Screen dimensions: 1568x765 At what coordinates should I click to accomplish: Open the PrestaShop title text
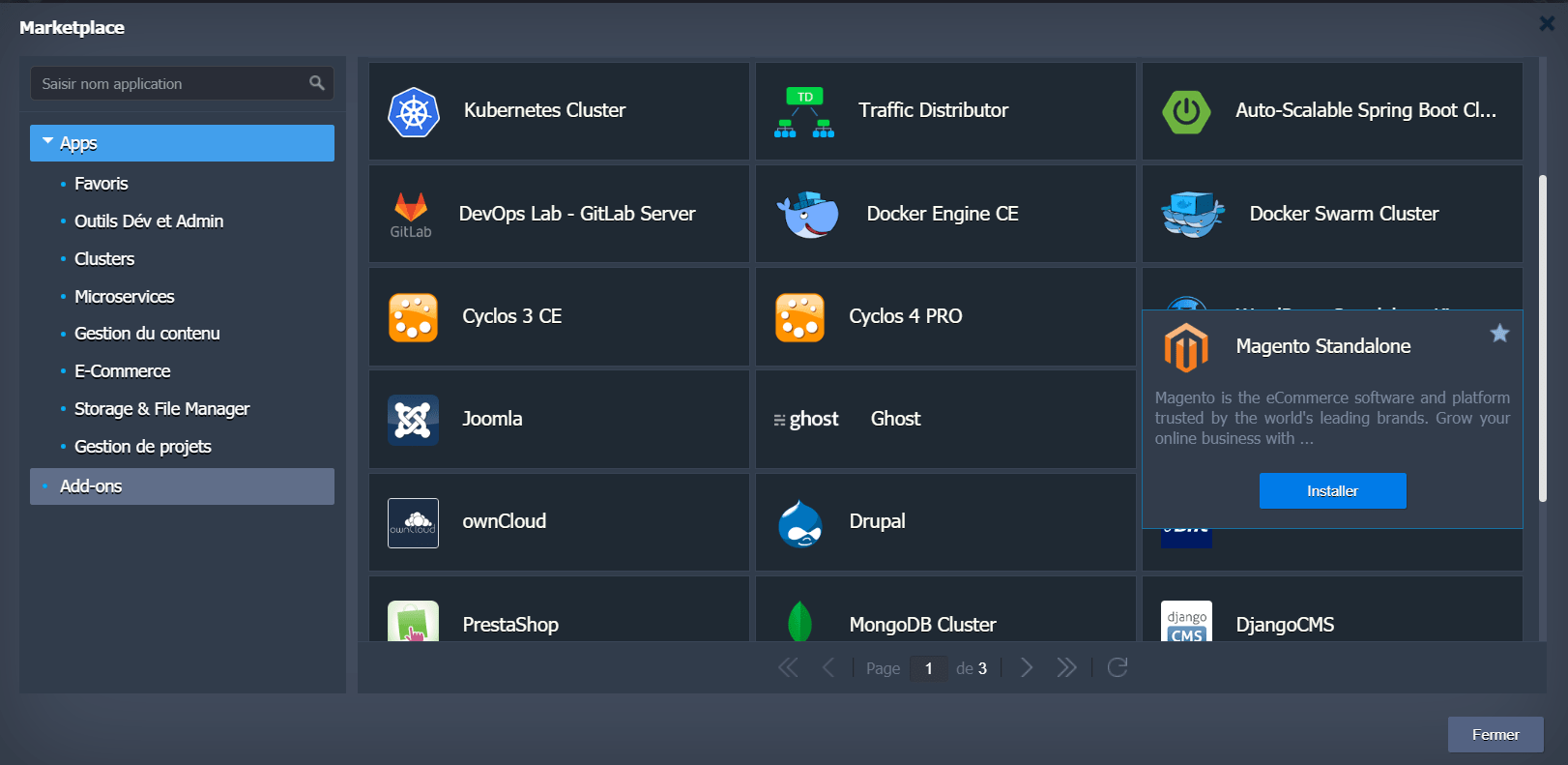click(510, 625)
